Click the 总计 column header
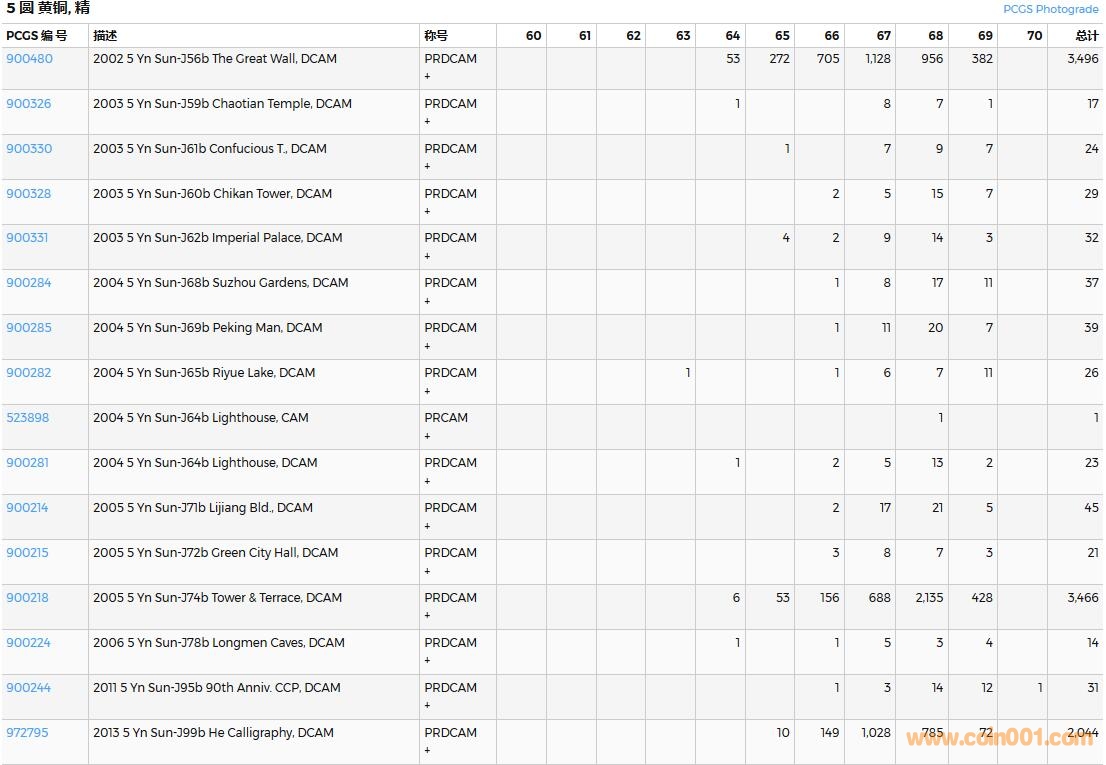This screenshot has height=765, width=1106. [x=1086, y=36]
